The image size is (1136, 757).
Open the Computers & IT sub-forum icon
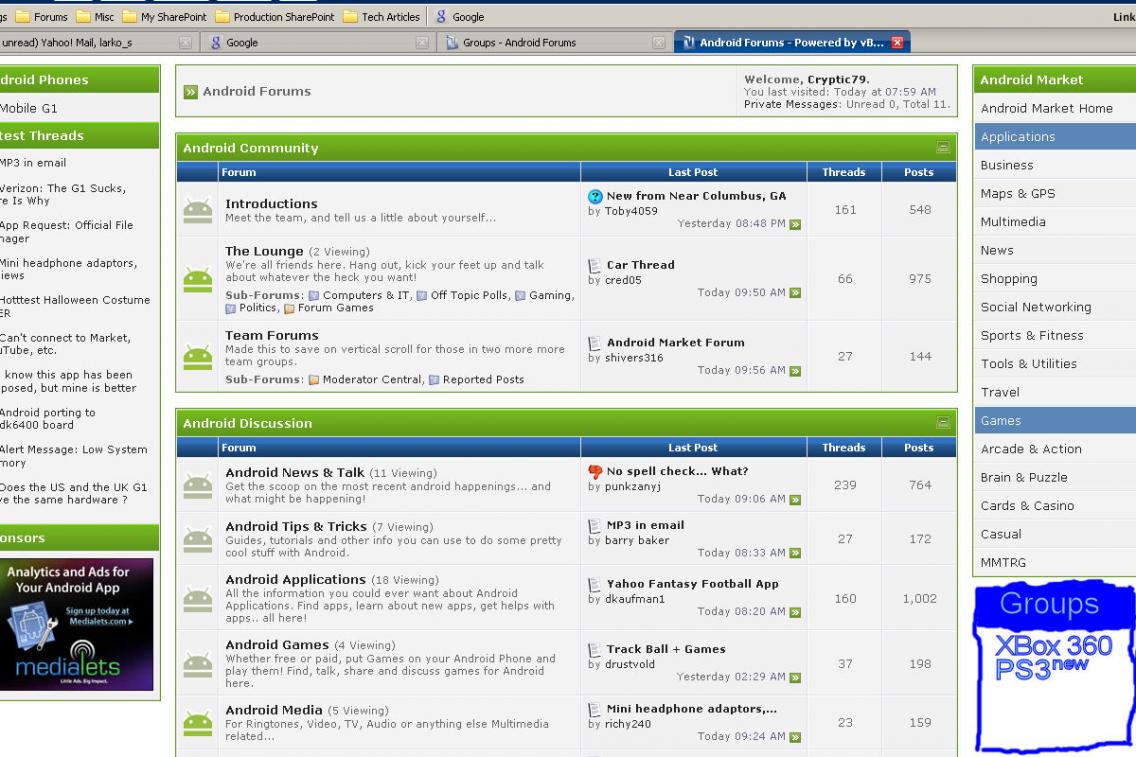tap(313, 295)
